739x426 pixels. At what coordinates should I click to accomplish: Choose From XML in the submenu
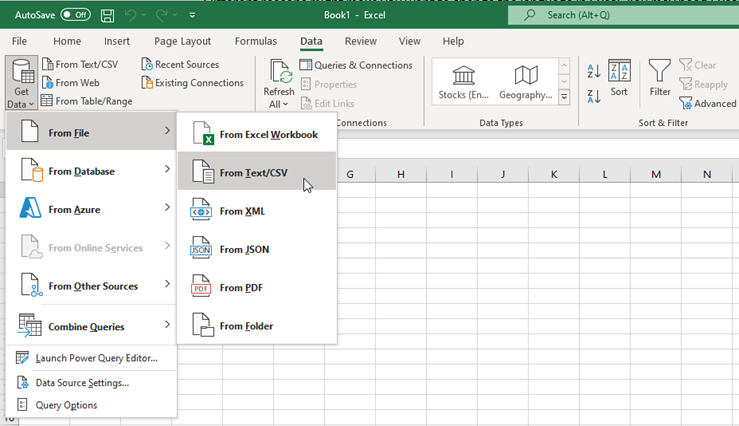coord(257,211)
